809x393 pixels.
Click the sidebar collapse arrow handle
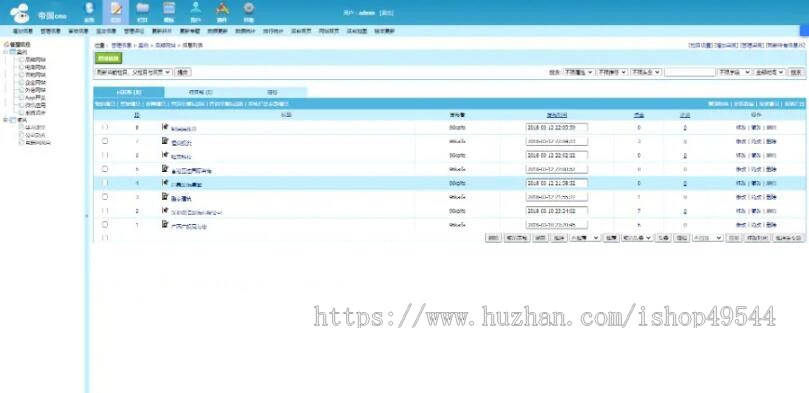[x=87, y=216]
